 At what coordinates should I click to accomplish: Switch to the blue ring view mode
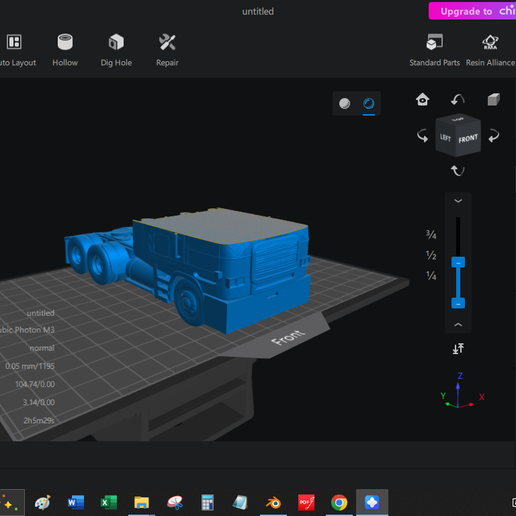pyautogui.click(x=369, y=103)
